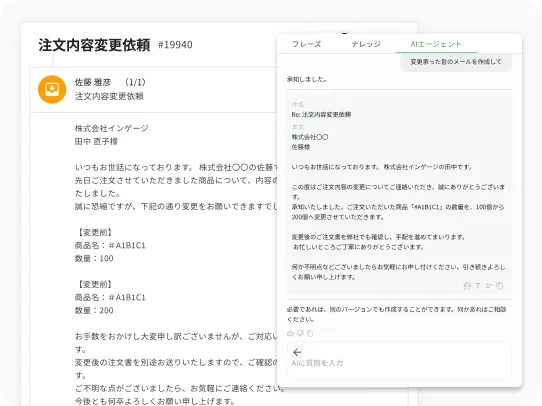The height and width of the screenshot is (406, 542).
Task: Click the title 注文内容変更依頼 heading
Action: [x=94, y=45]
